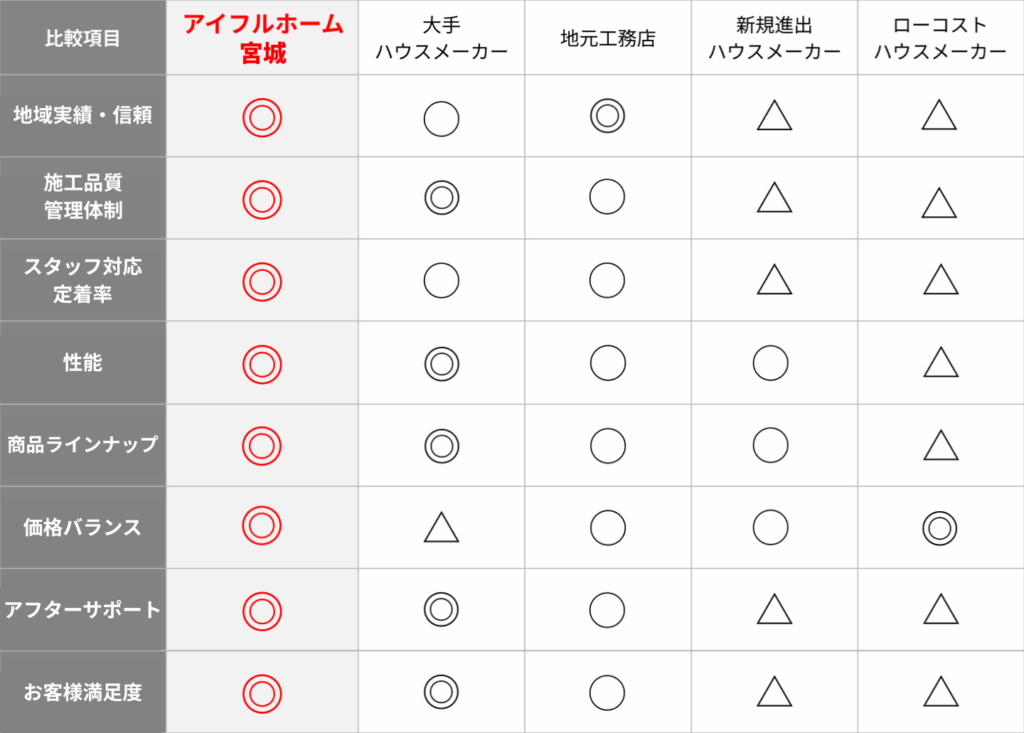Click red double circle for 性能 row
The height and width of the screenshot is (733, 1024).
click(262, 363)
